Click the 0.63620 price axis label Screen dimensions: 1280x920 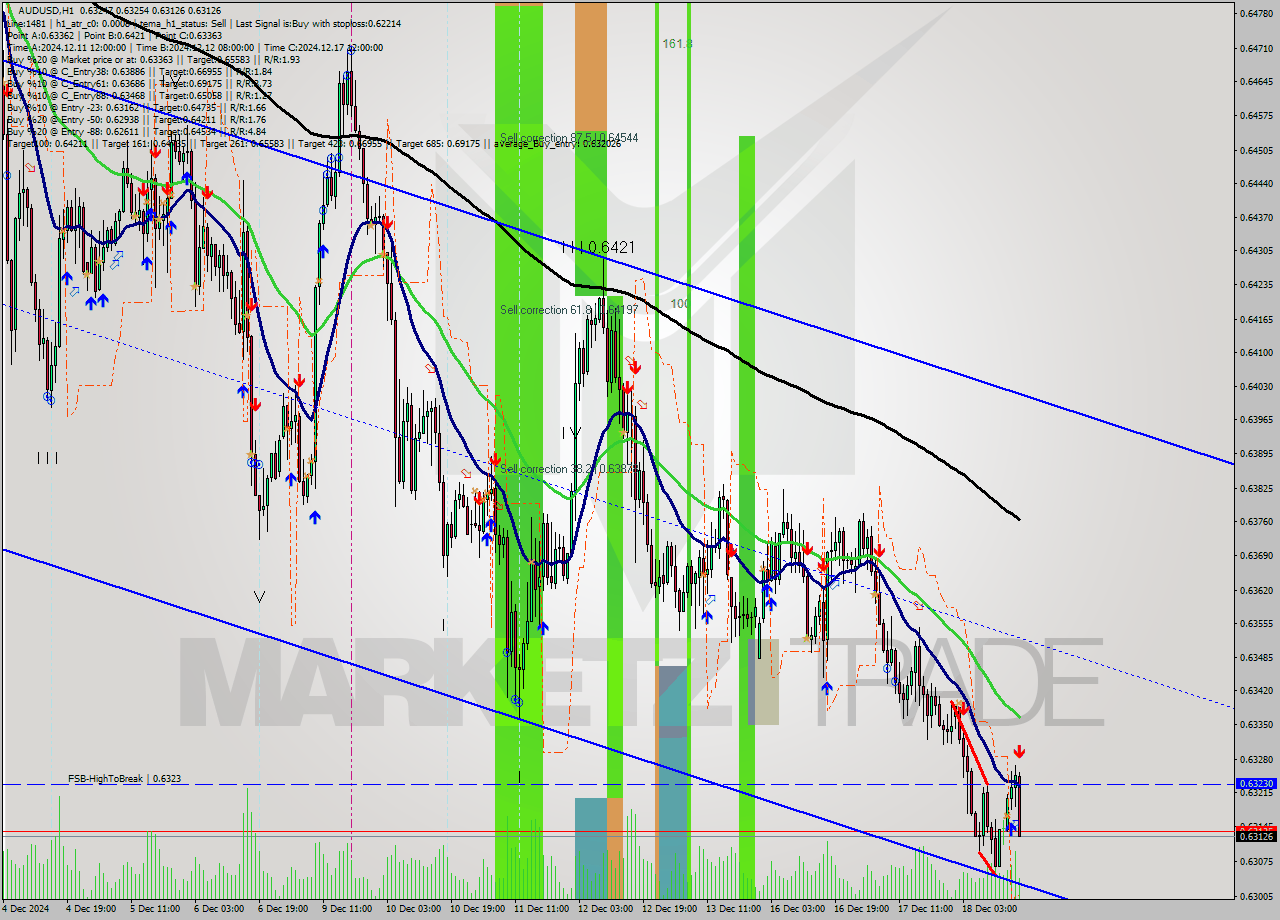tap(1257, 591)
